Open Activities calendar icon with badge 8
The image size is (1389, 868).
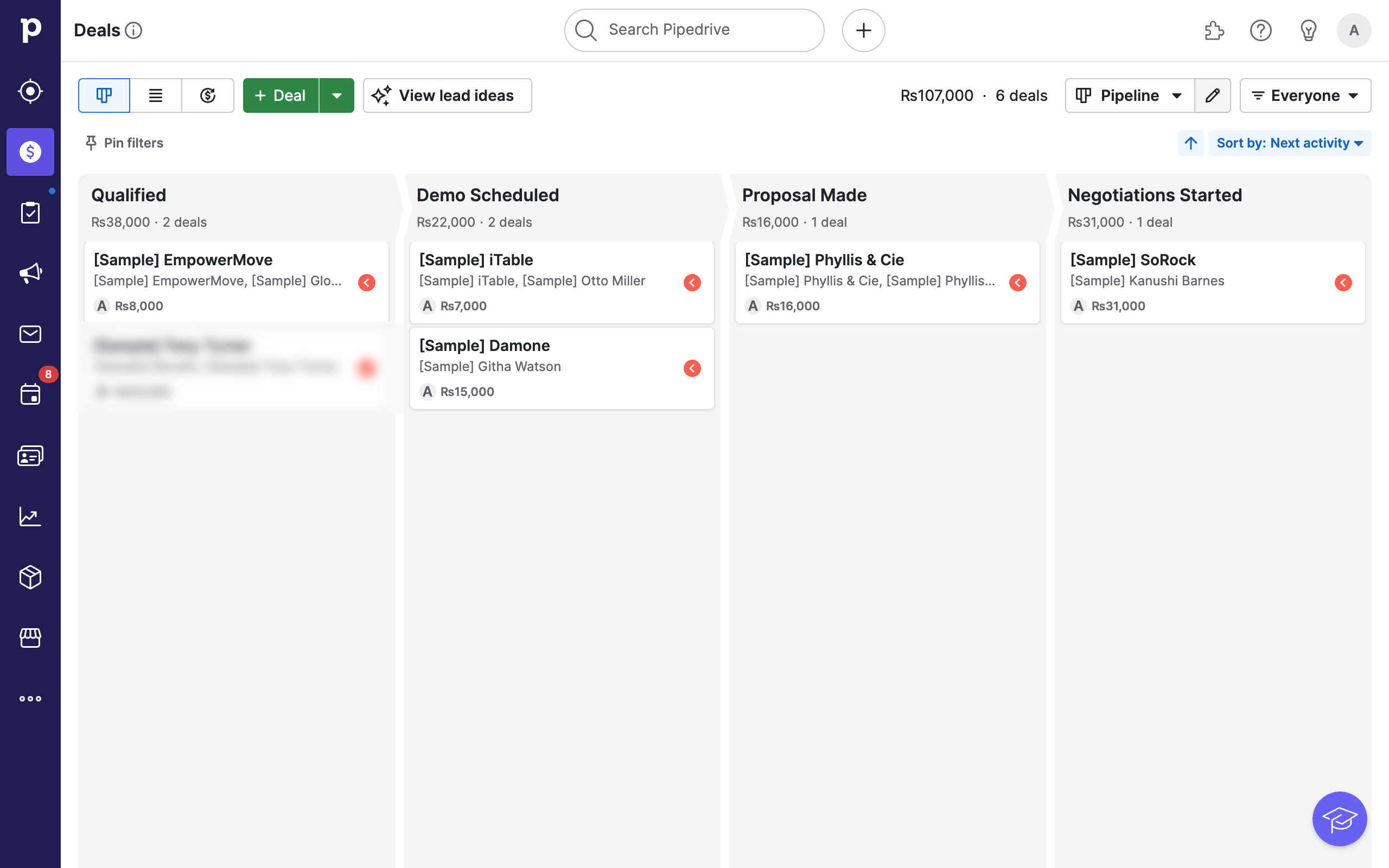tap(30, 394)
